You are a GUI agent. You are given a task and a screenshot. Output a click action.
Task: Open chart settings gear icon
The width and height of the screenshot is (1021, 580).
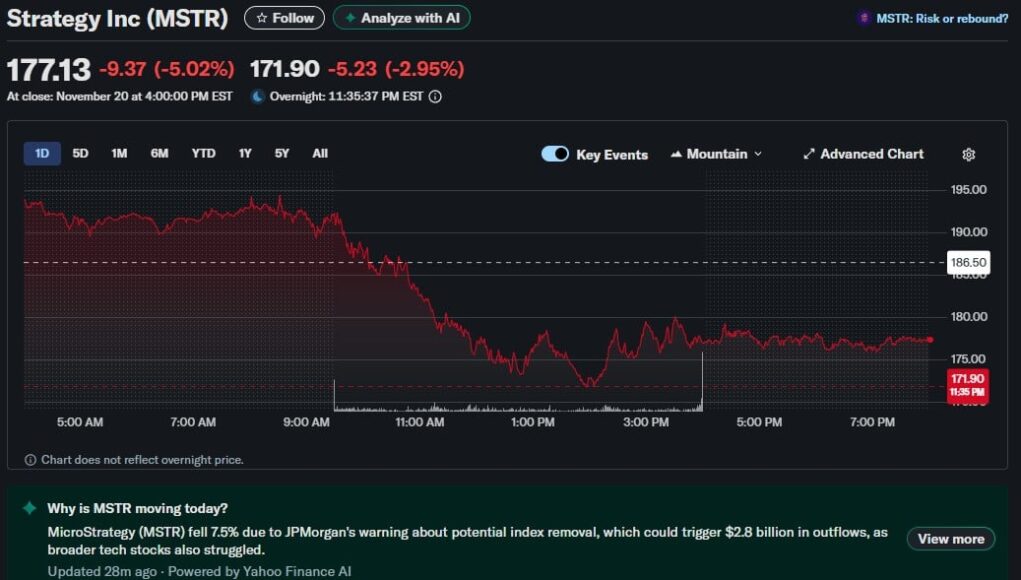[x=968, y=154]
